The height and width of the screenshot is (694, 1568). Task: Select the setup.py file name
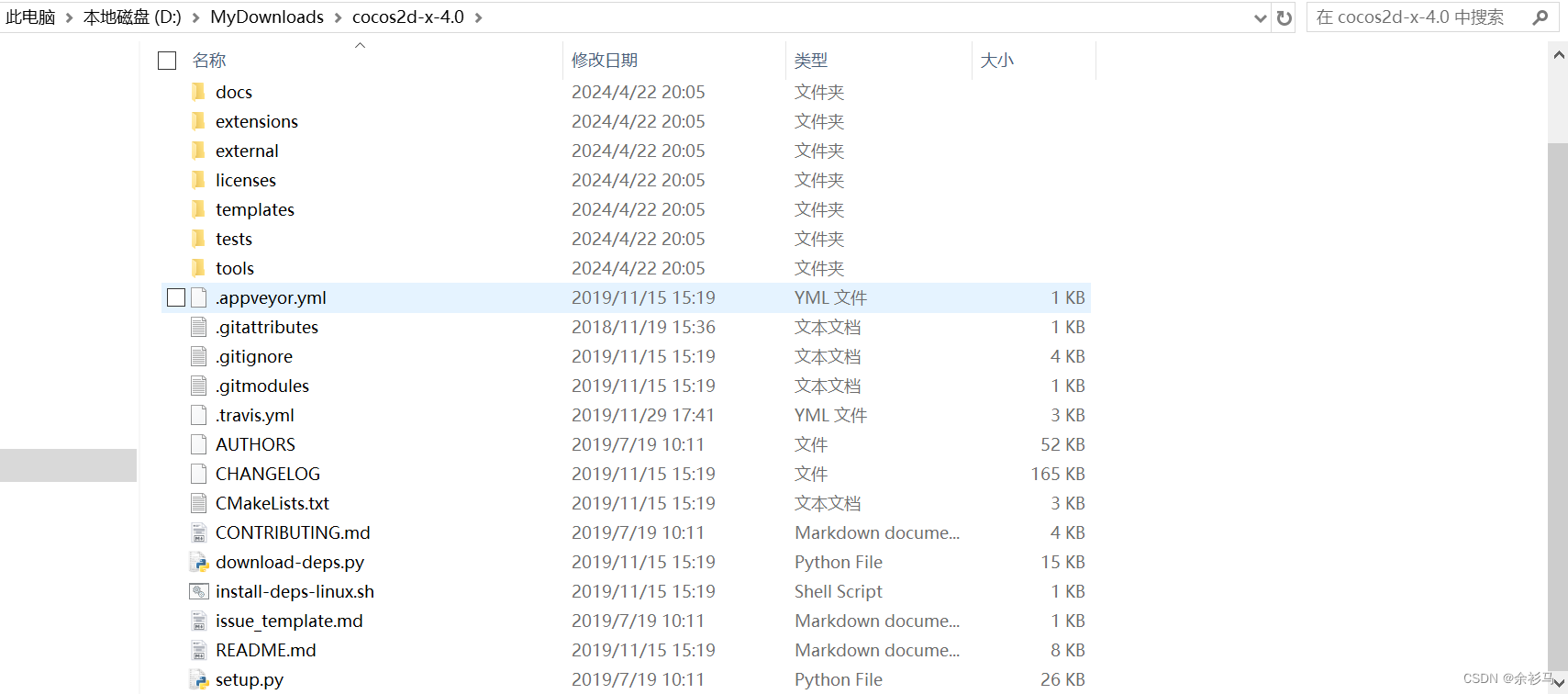point(250,679)
